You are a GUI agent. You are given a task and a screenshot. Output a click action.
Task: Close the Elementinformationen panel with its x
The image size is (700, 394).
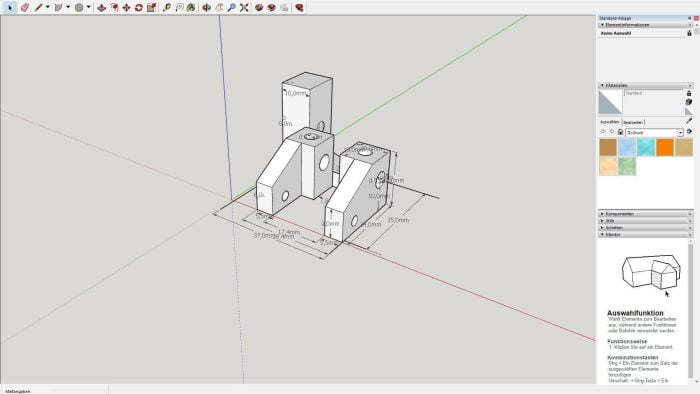[x=690, y=25]
